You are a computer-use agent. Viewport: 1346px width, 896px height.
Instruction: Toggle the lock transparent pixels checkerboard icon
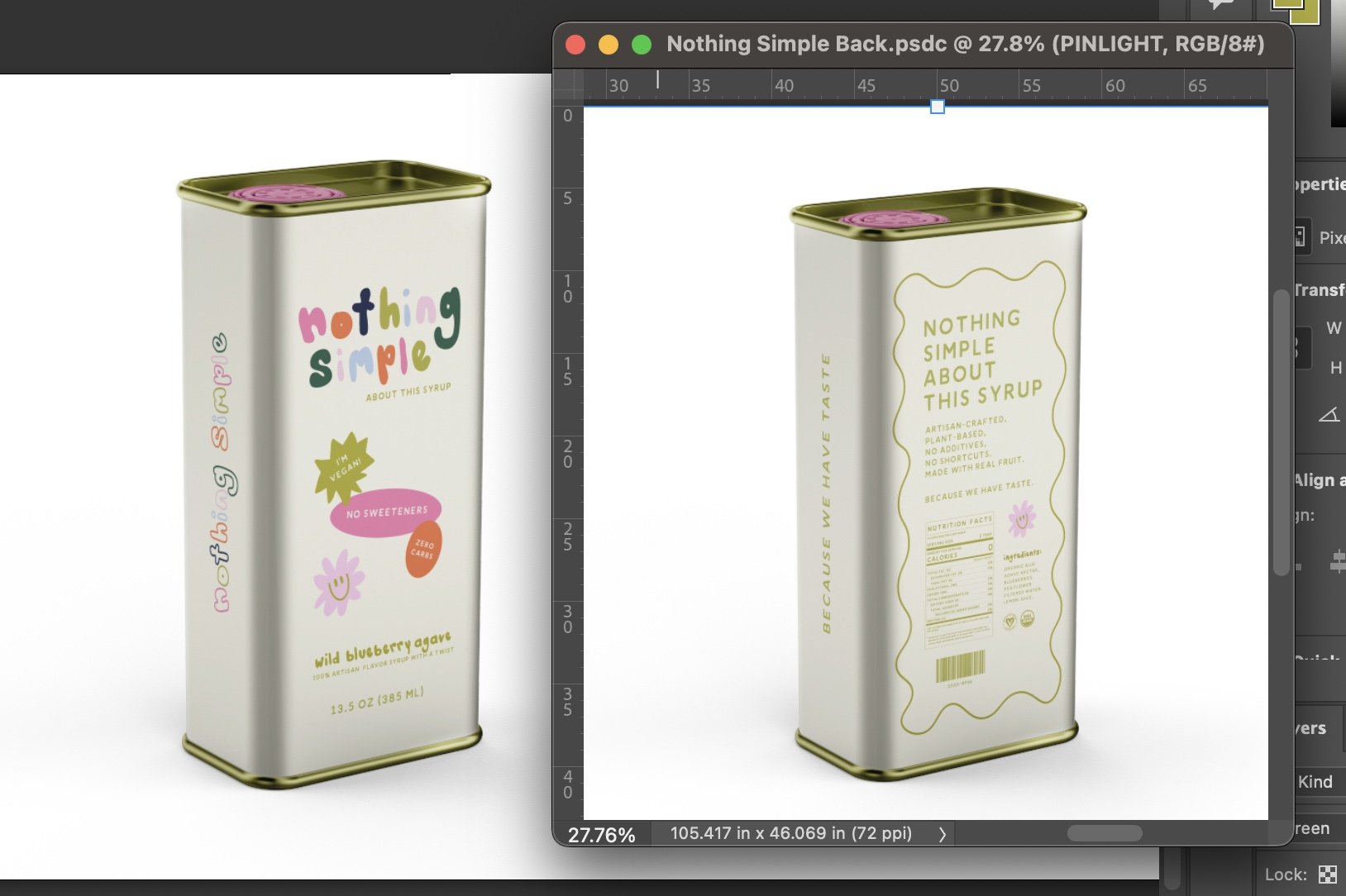tap(1327, 874)
